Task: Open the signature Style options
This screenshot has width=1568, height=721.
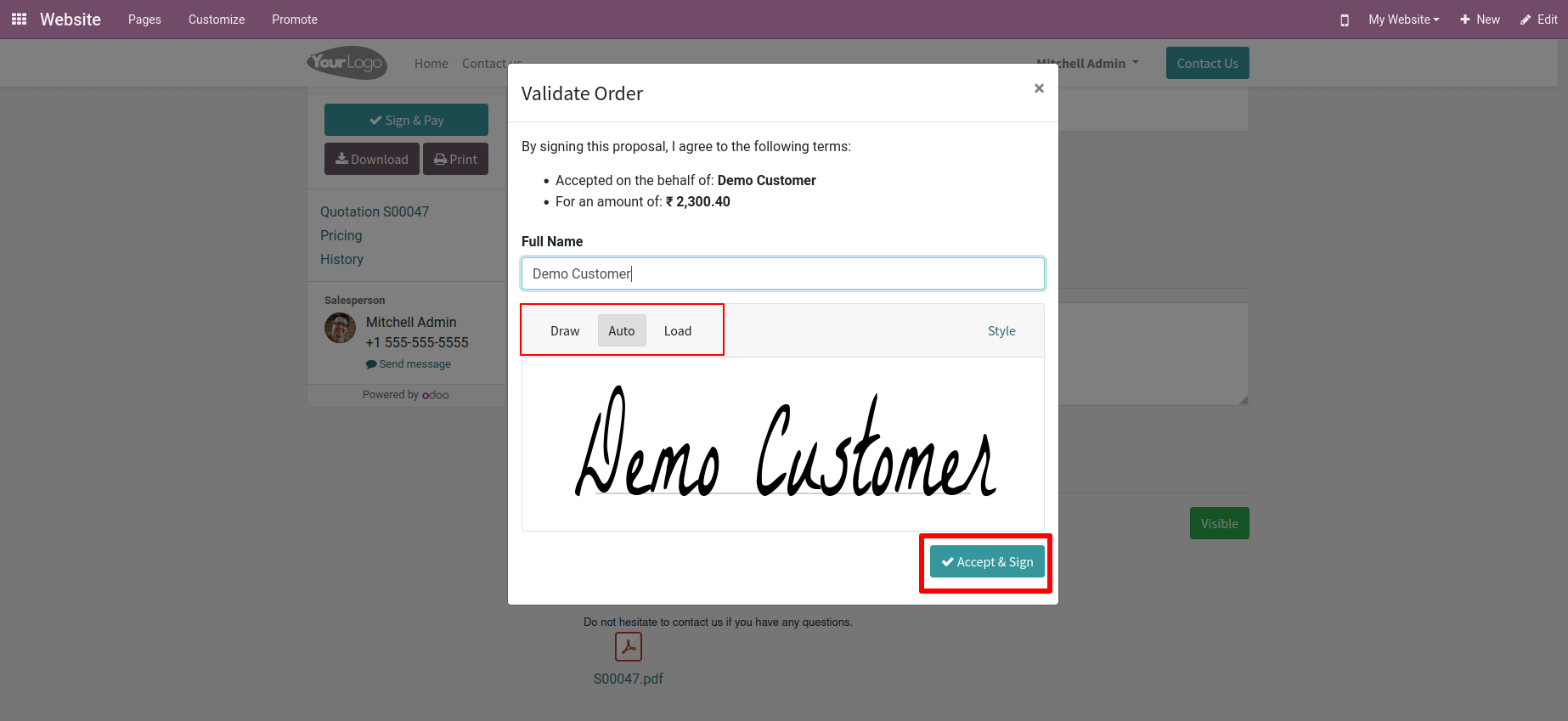Action: coord(1001,330)
